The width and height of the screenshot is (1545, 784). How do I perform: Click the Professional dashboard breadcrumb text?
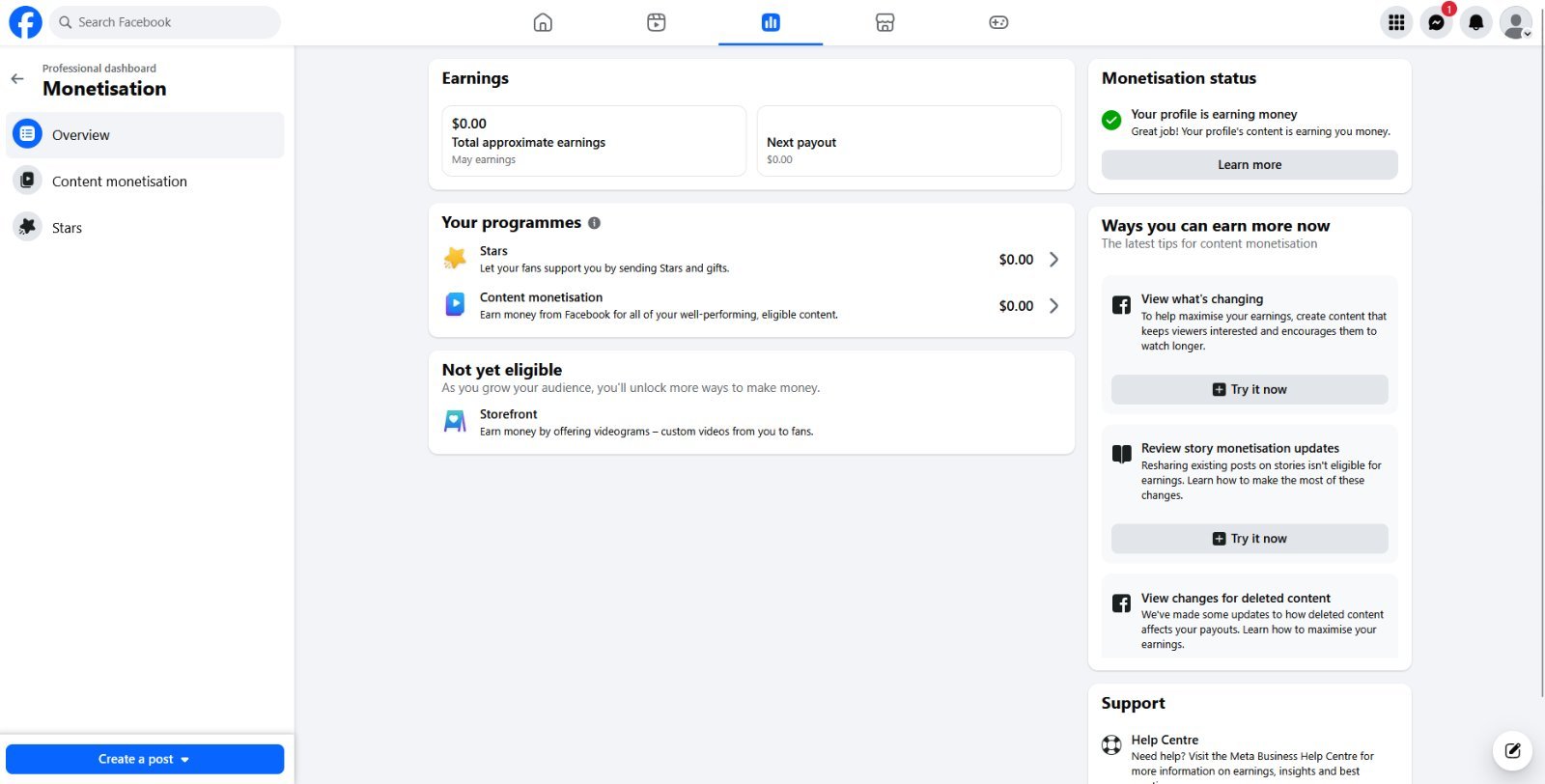pyautogui.click(x=99, y=69)
